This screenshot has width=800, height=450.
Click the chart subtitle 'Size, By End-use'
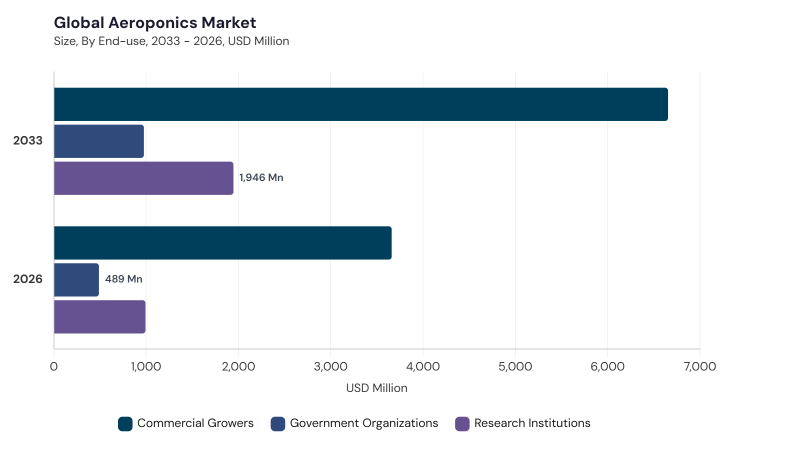99,41
